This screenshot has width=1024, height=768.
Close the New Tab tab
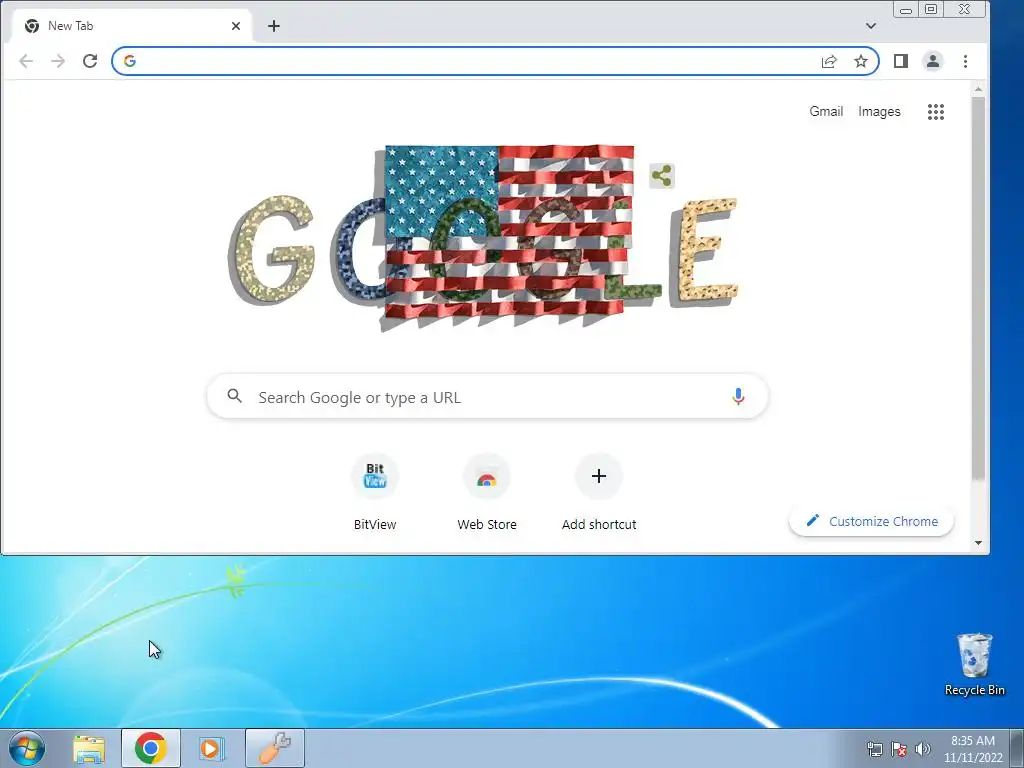click(236, 26)
